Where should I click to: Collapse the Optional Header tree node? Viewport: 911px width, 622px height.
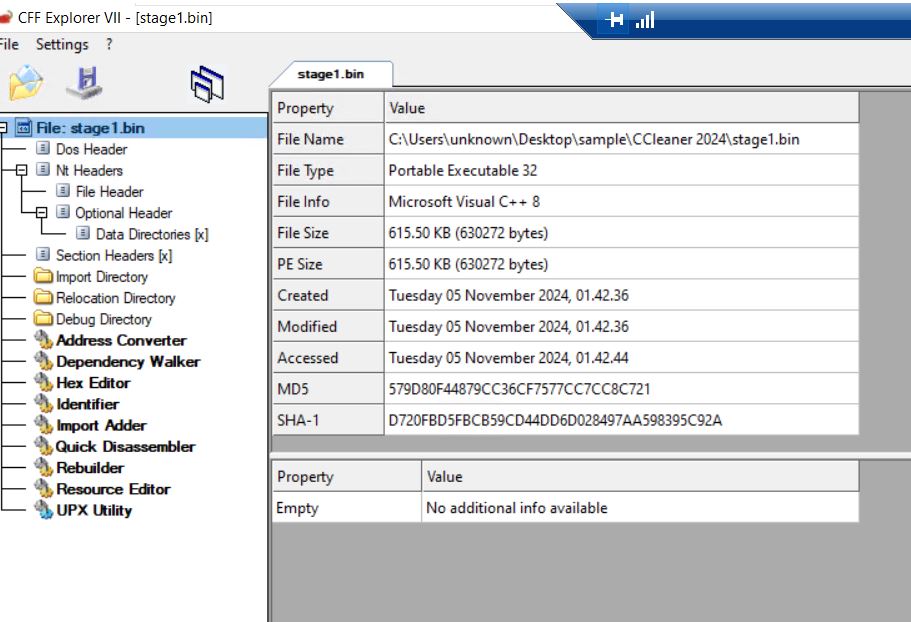point(41,213)
